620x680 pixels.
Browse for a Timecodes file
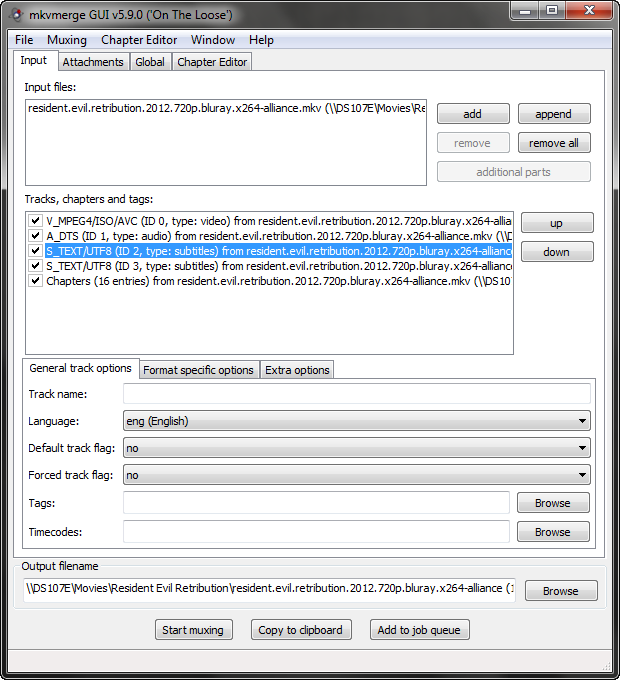point(553,532)
